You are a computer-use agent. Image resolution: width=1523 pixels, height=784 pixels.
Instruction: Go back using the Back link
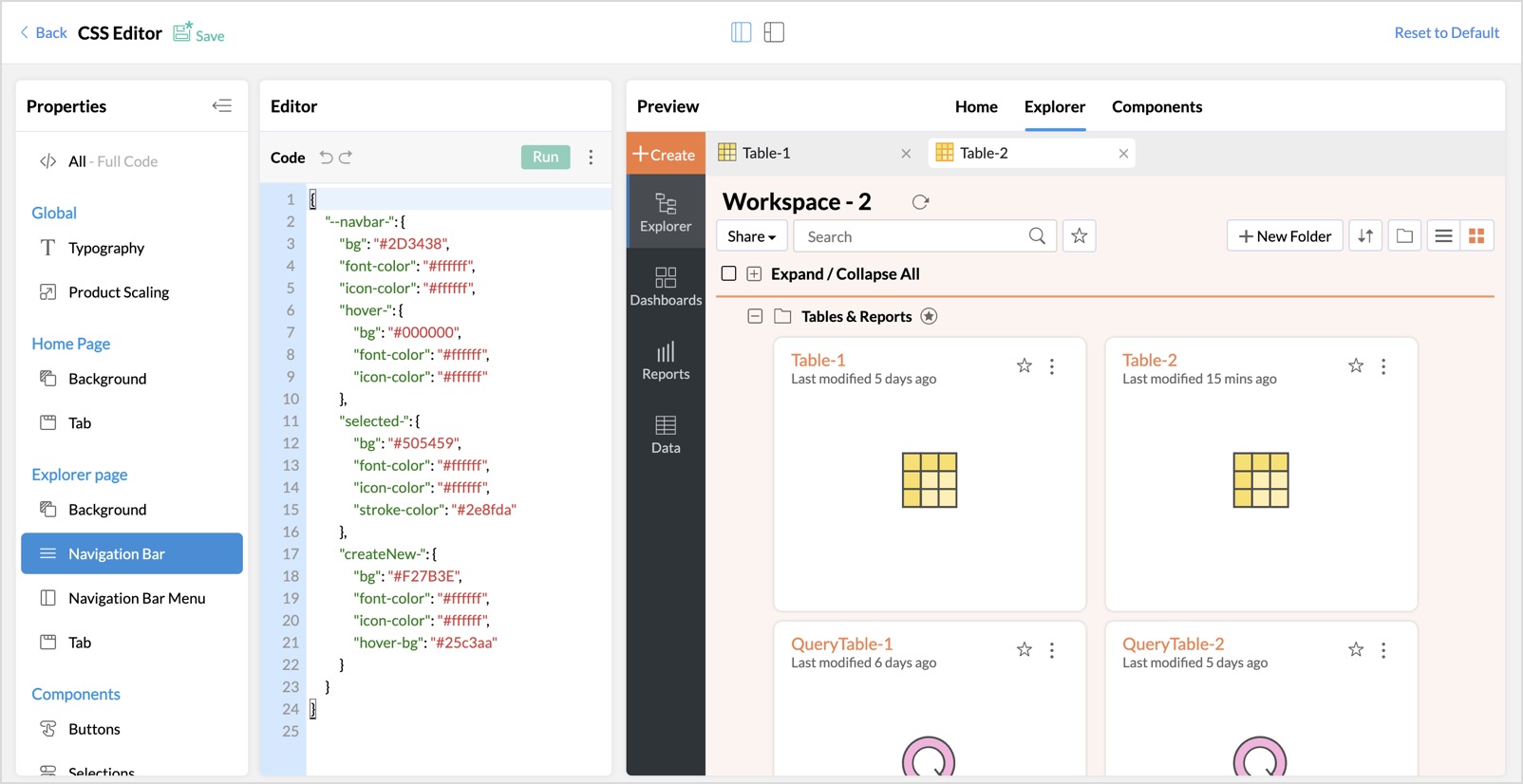coord(44,32)
